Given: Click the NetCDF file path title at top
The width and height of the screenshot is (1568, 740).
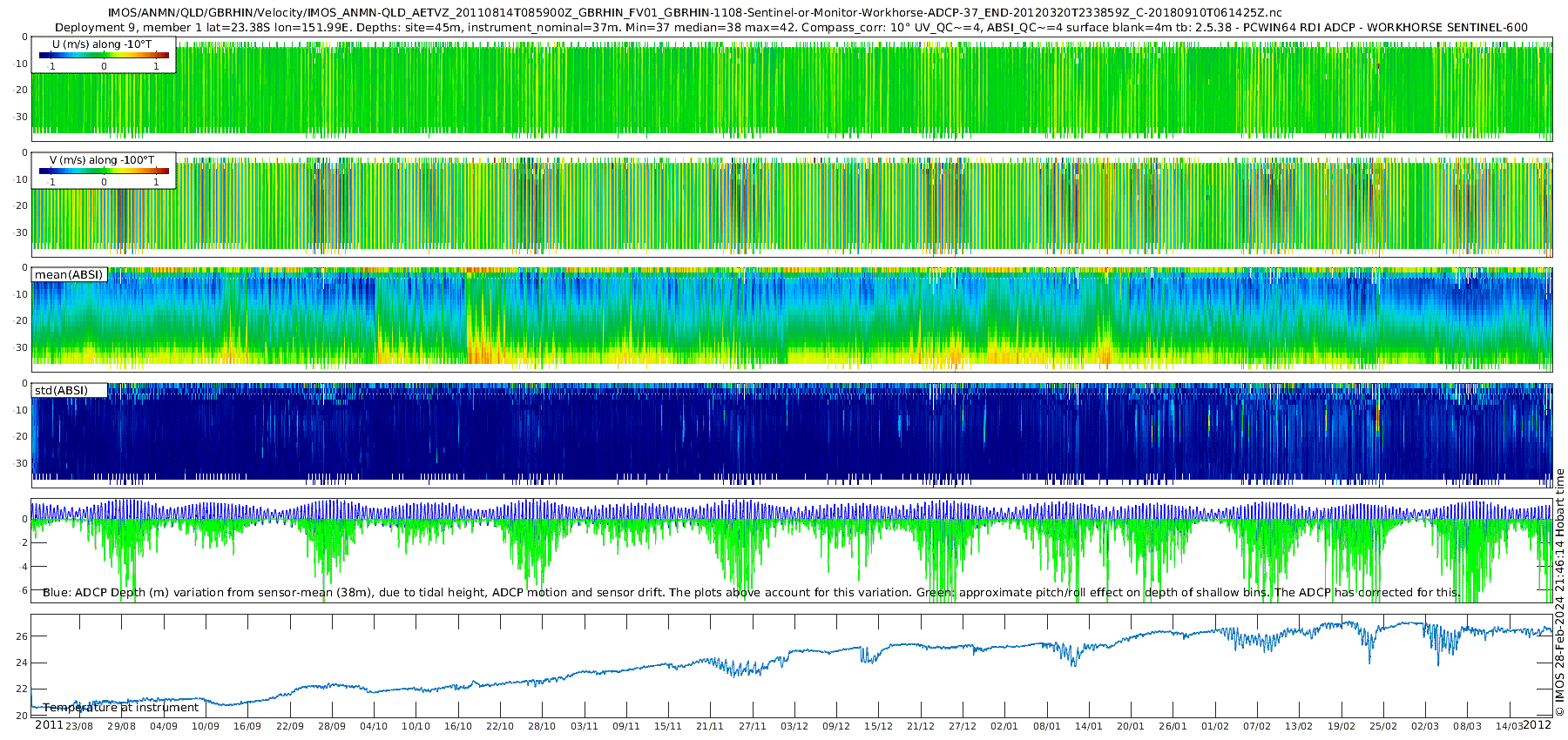Looking at the screenshot, I should [x=694, y=13].
